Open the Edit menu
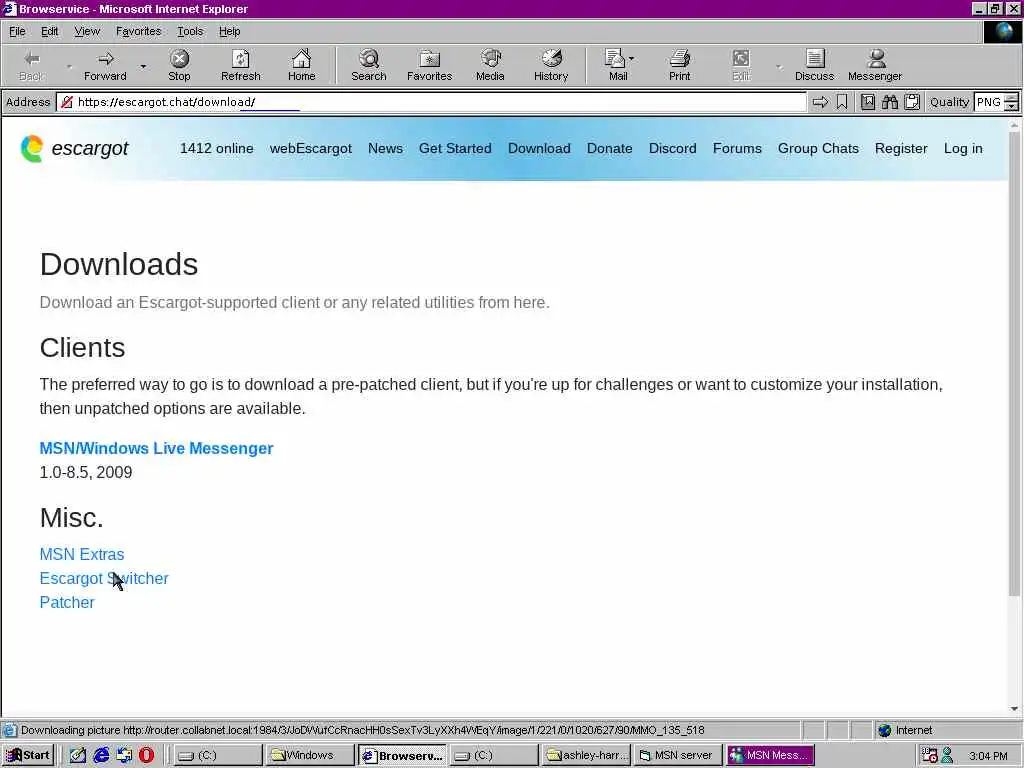 click(50, 31)
